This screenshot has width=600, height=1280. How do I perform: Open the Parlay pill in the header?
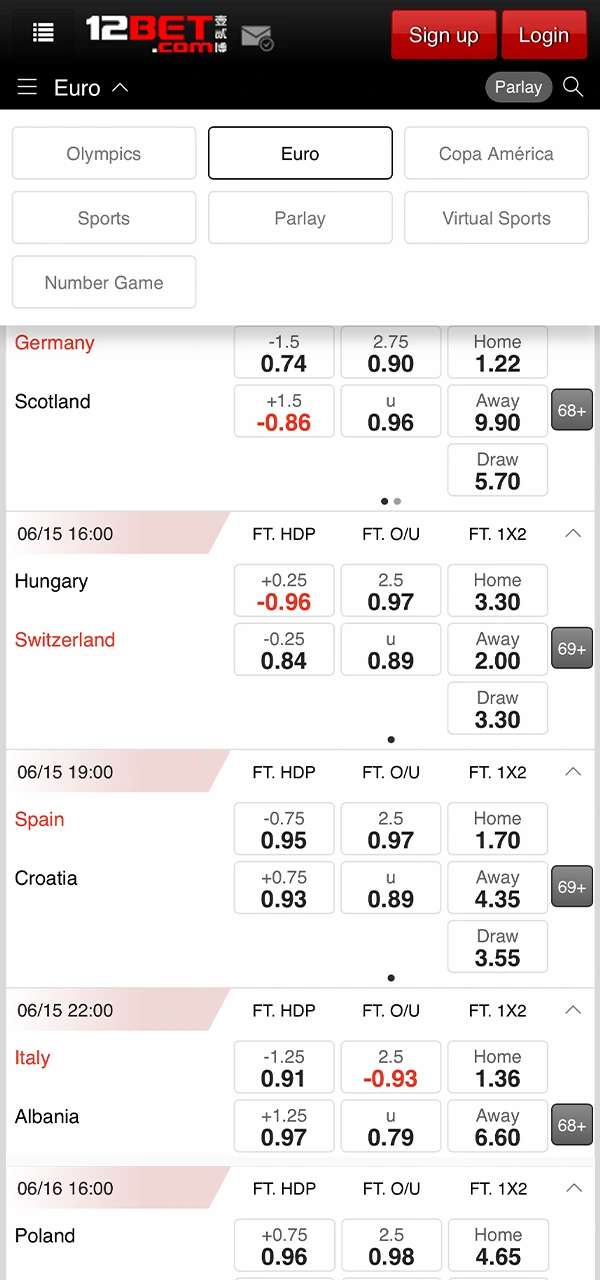point(518,87)
